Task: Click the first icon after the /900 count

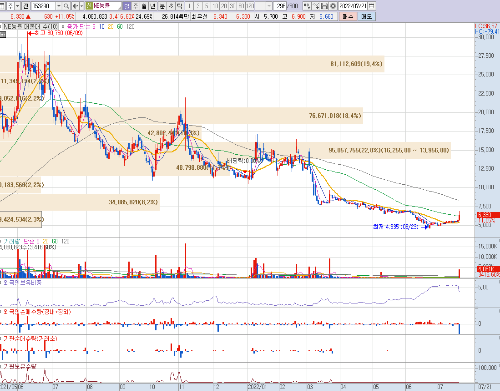Action: tap(307, 6)
